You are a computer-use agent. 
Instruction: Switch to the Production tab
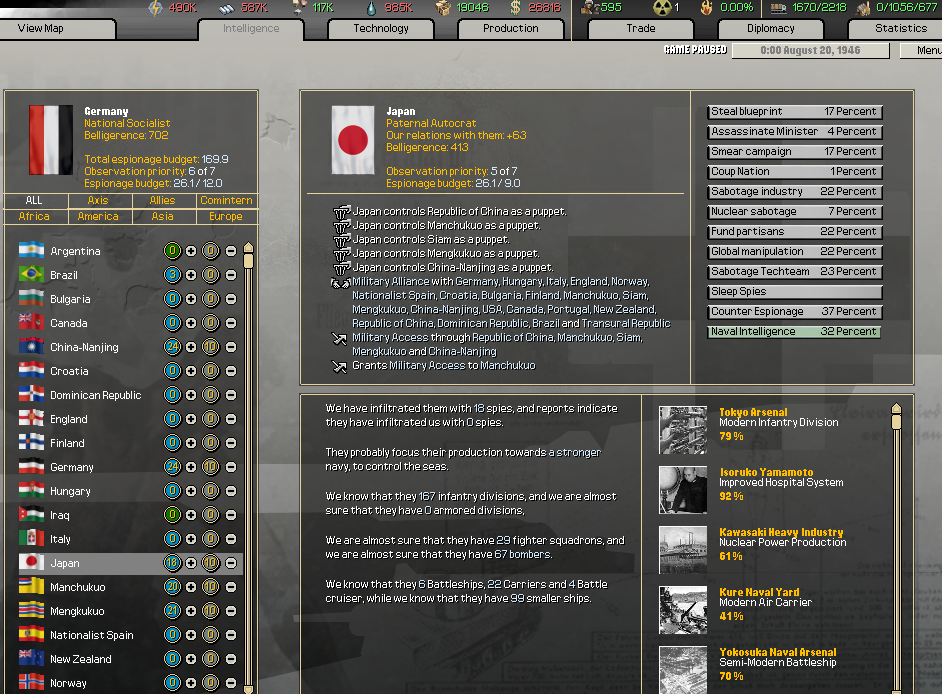(511, 29)
